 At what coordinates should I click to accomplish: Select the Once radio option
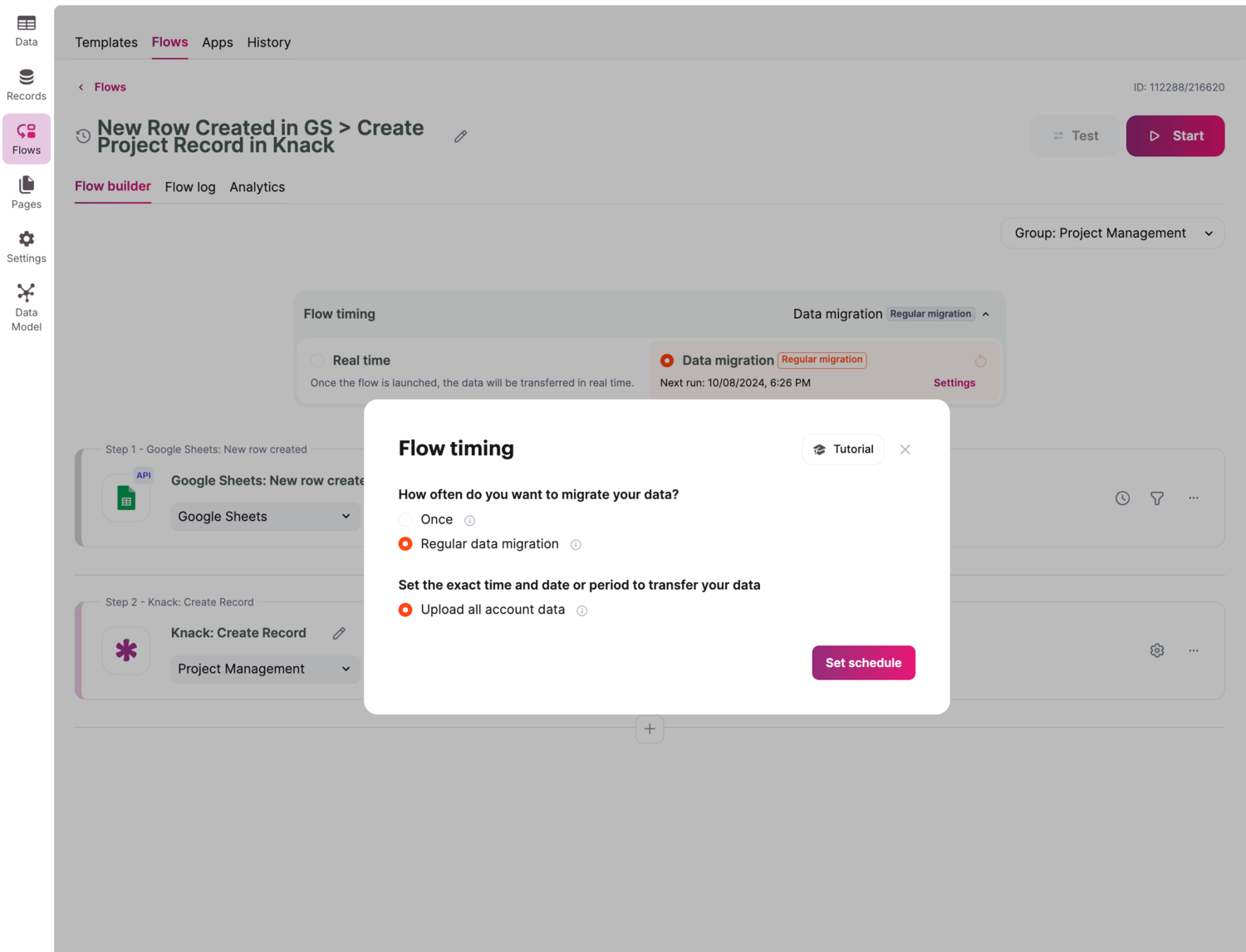405,520
